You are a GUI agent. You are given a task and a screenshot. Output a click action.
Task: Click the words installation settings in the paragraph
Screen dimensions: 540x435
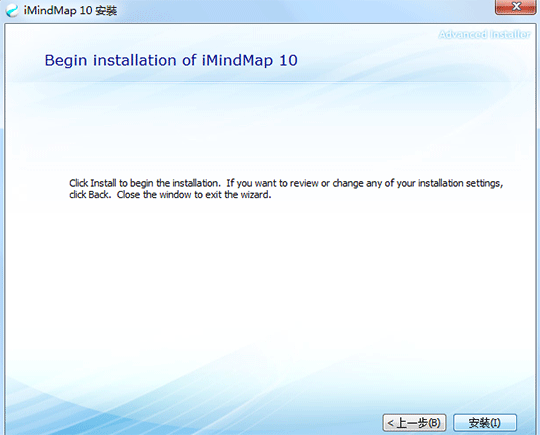[460, 183]
